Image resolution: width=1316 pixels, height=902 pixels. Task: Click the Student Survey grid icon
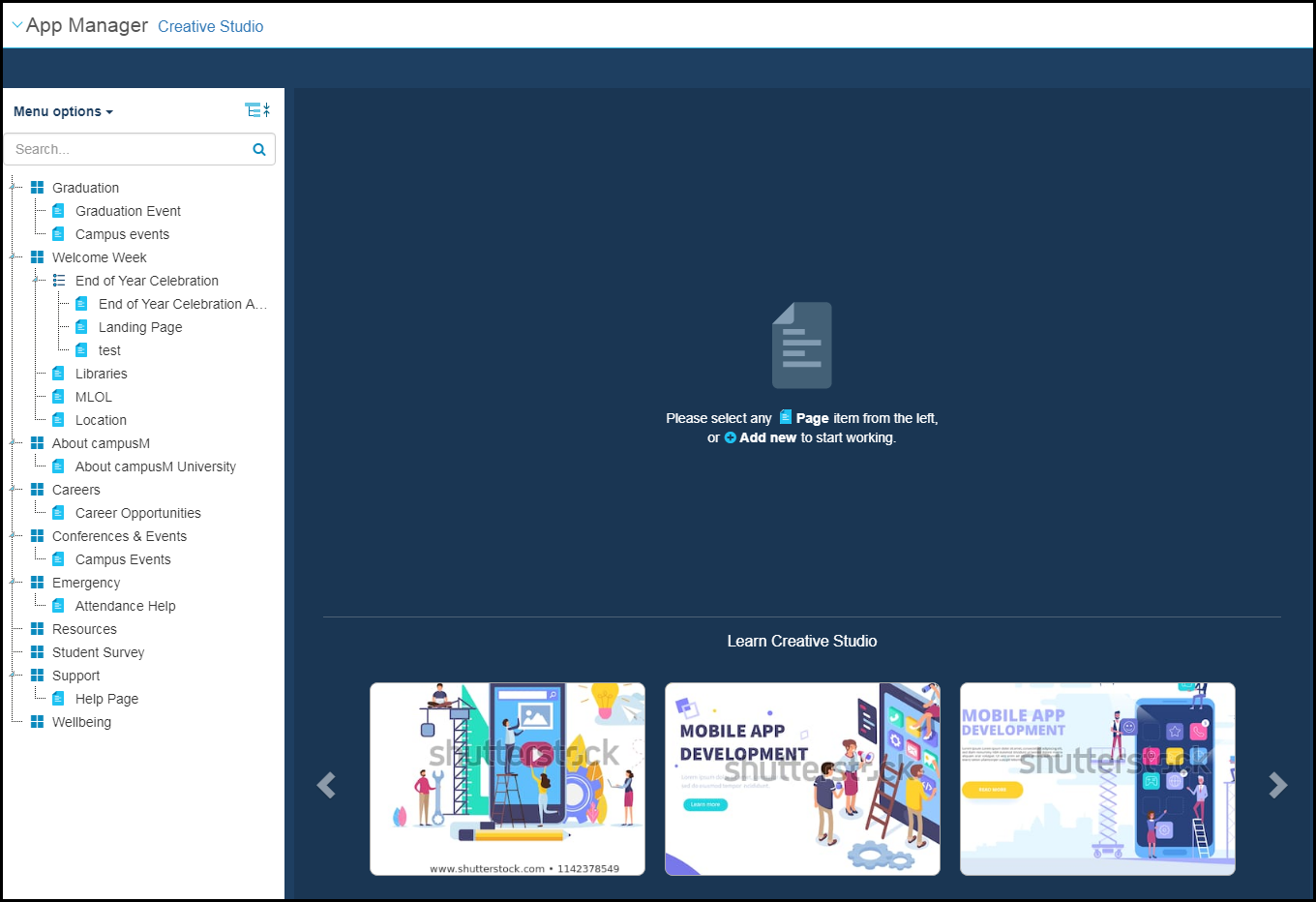click(37, 652)
